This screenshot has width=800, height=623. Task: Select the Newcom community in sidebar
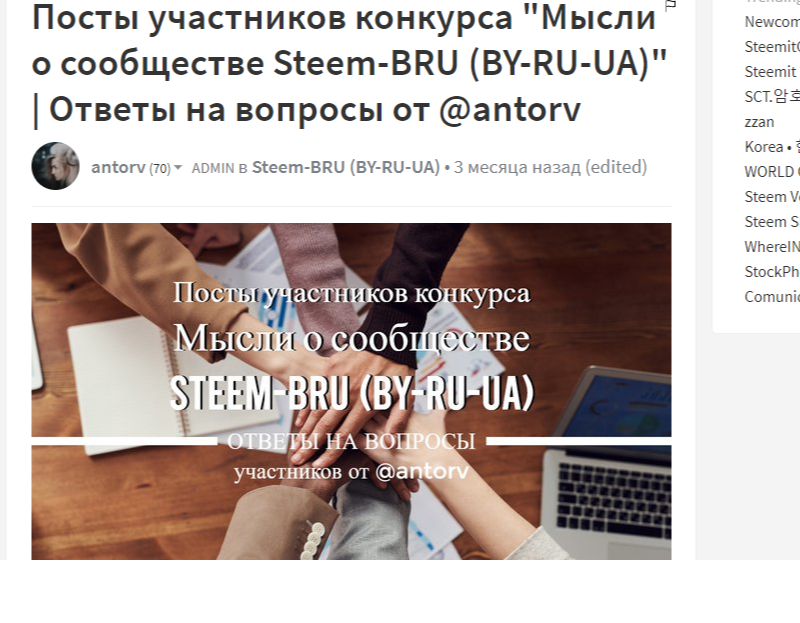pos(772,22)
